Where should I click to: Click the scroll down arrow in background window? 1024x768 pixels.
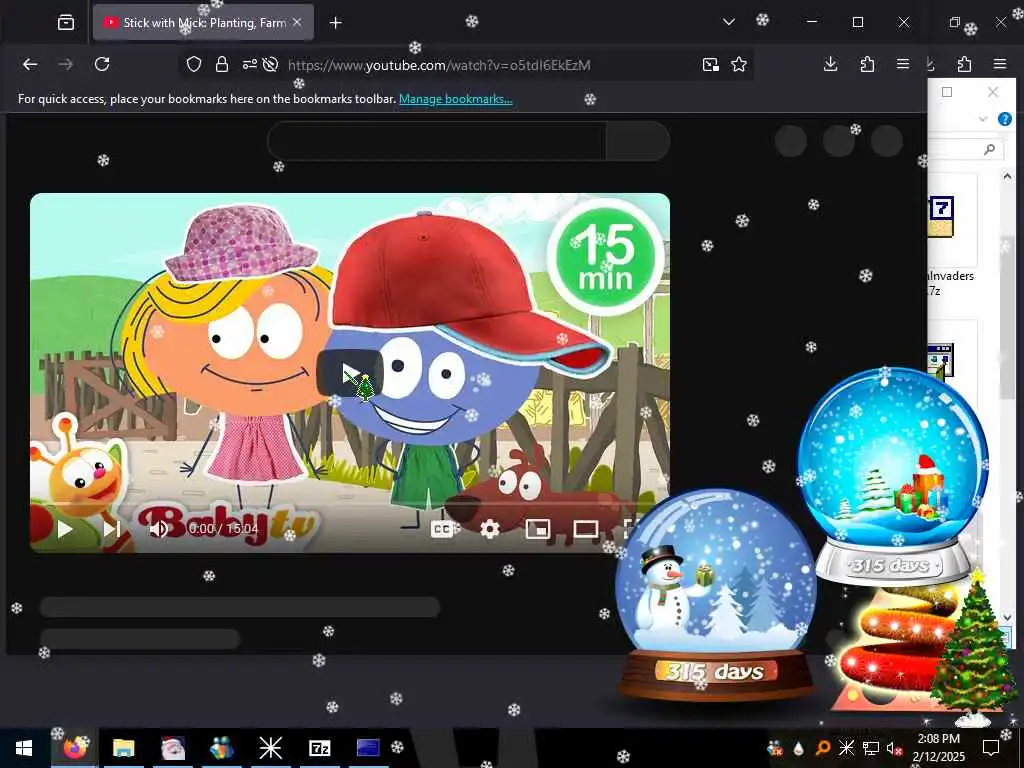click(x=1007, y=617)
